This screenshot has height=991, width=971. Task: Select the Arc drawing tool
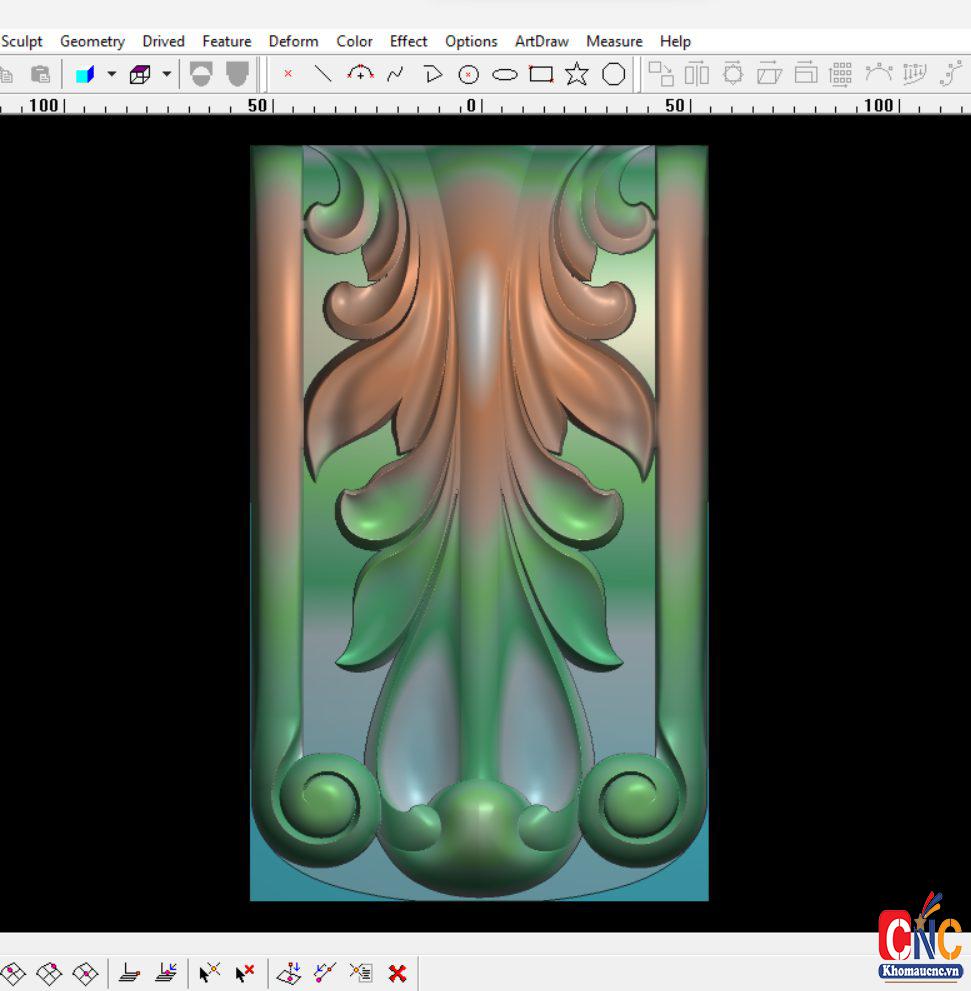pos(360,74)
